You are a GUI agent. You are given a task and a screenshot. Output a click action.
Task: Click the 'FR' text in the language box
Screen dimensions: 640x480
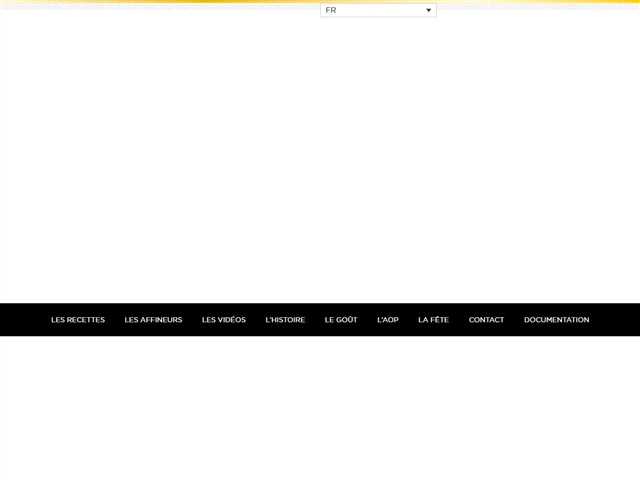coord(331,10)
